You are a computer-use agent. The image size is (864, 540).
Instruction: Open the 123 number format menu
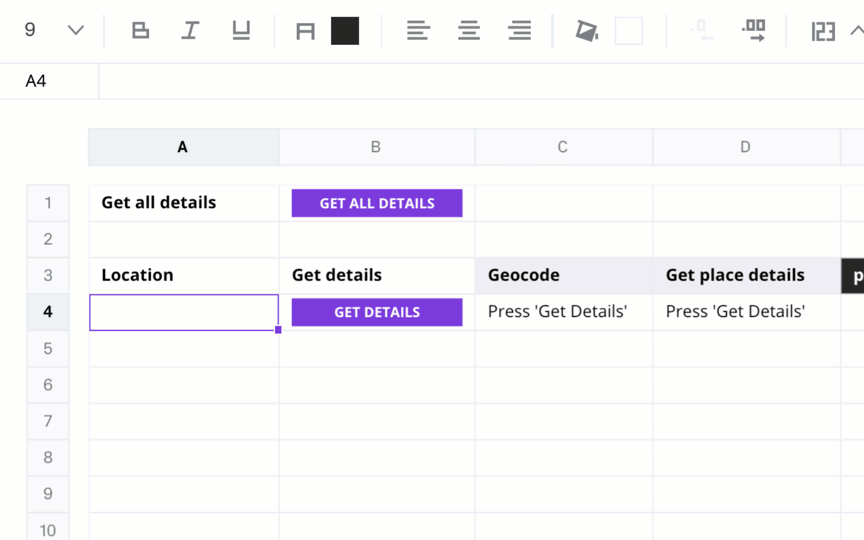pyautogui.click(x=823, y=31)
